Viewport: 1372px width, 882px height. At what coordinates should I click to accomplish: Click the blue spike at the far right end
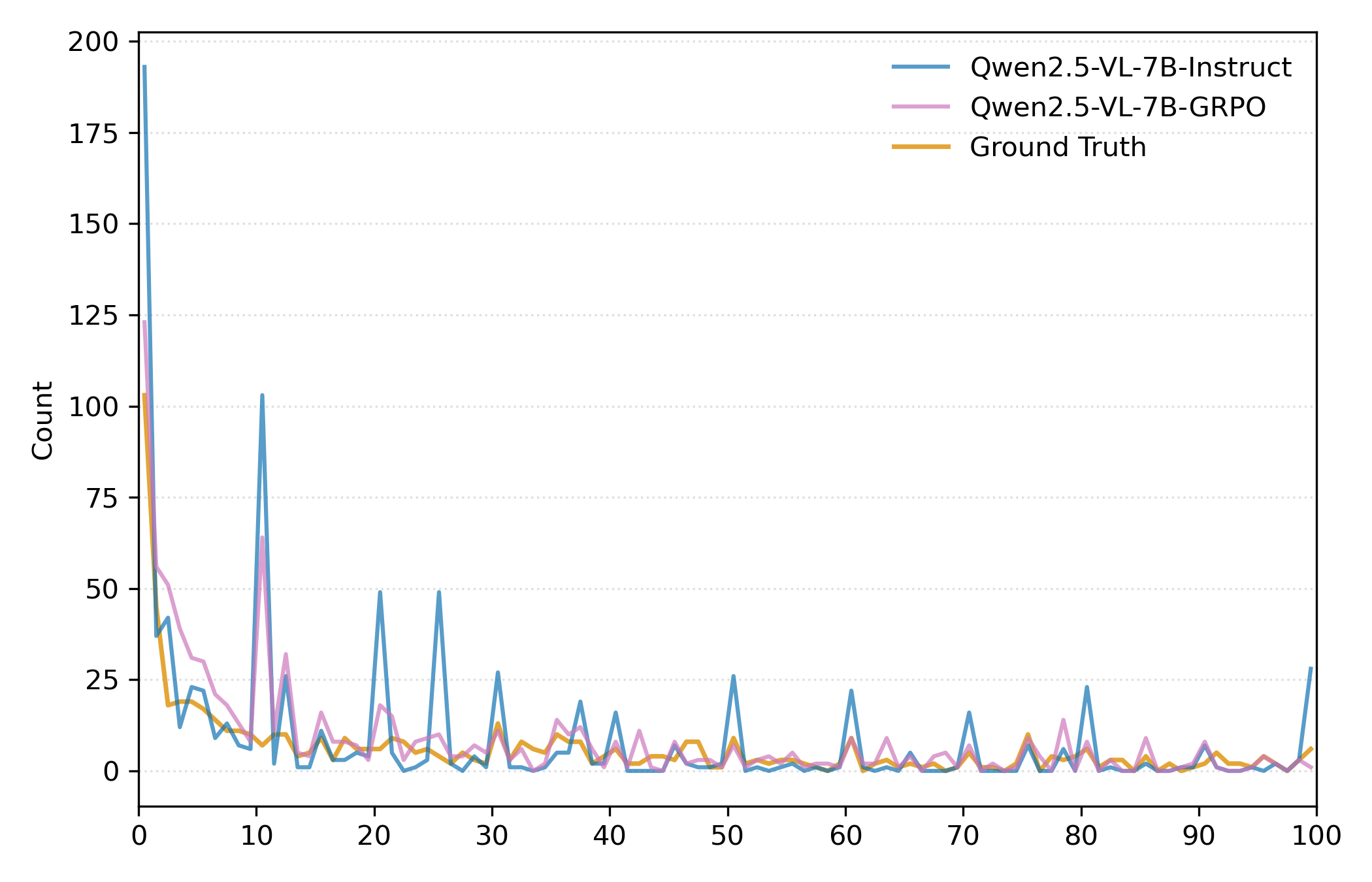coord(1311,669)
